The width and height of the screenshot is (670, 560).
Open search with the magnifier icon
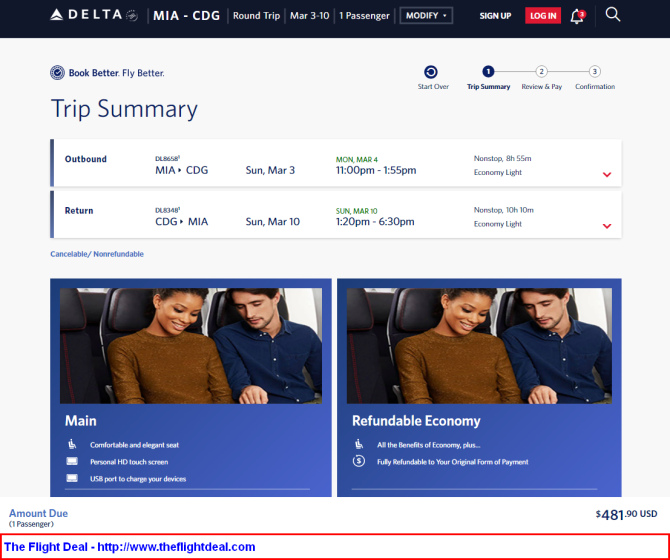pos(612,15)
